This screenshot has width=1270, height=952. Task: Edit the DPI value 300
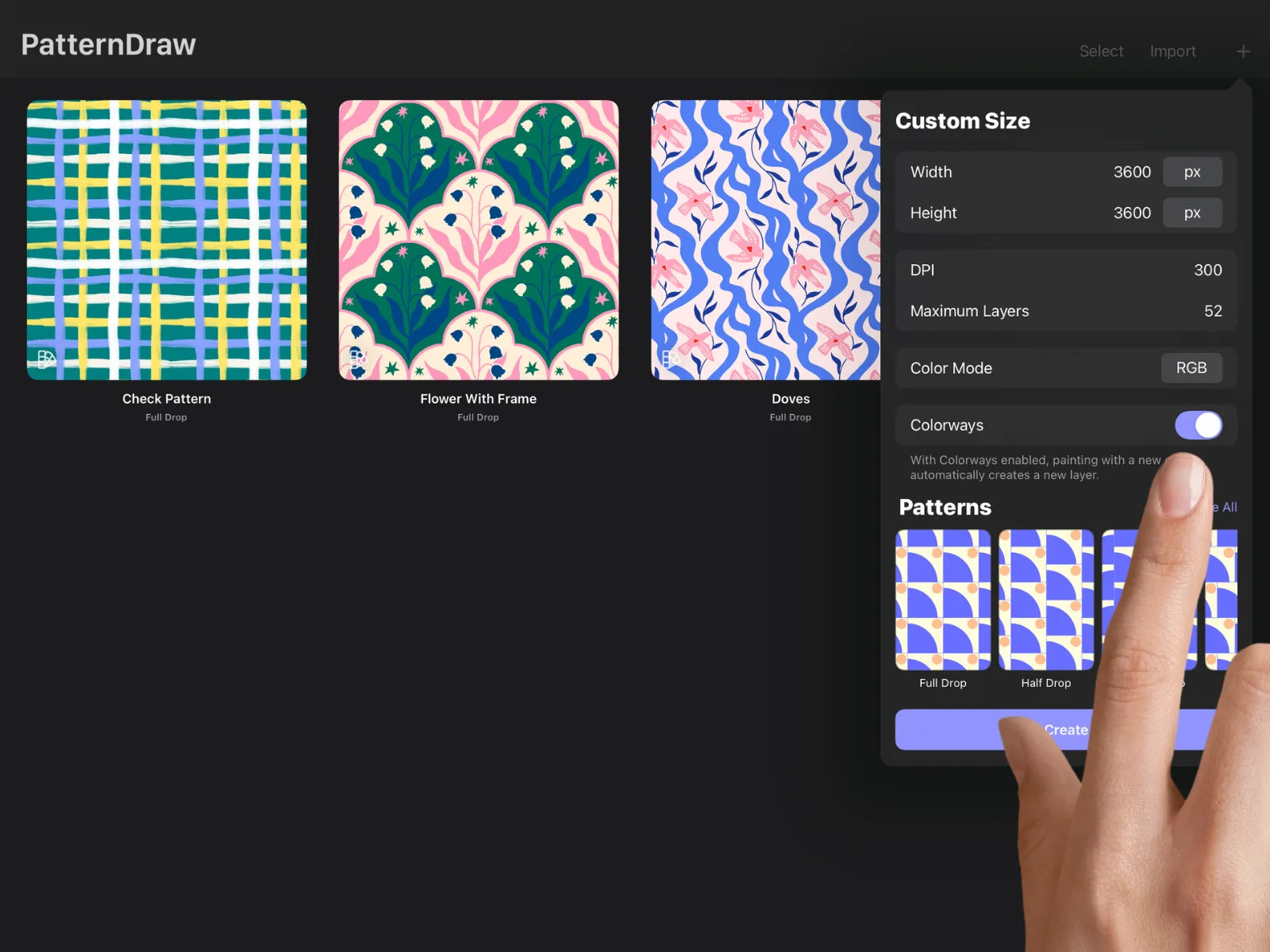pyautogui.click(x=1207, y=270)
